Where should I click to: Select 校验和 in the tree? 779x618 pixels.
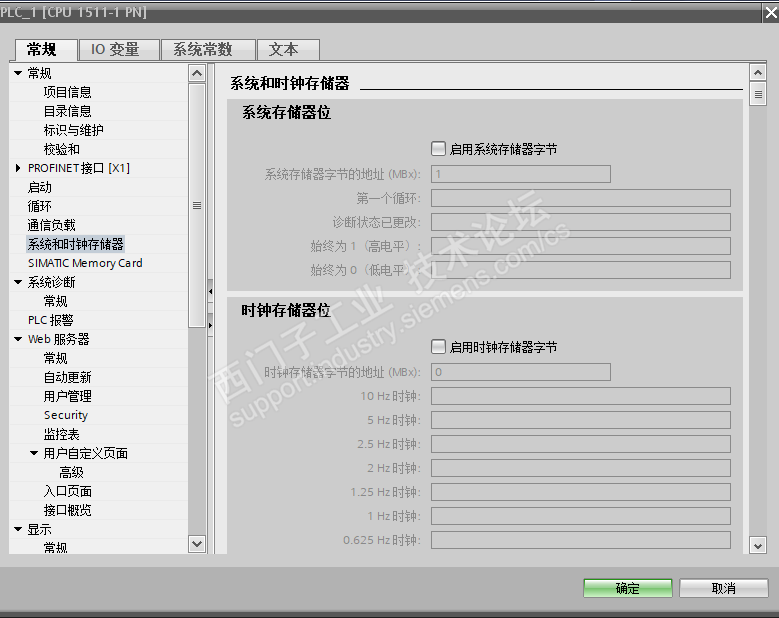point(62,149)
